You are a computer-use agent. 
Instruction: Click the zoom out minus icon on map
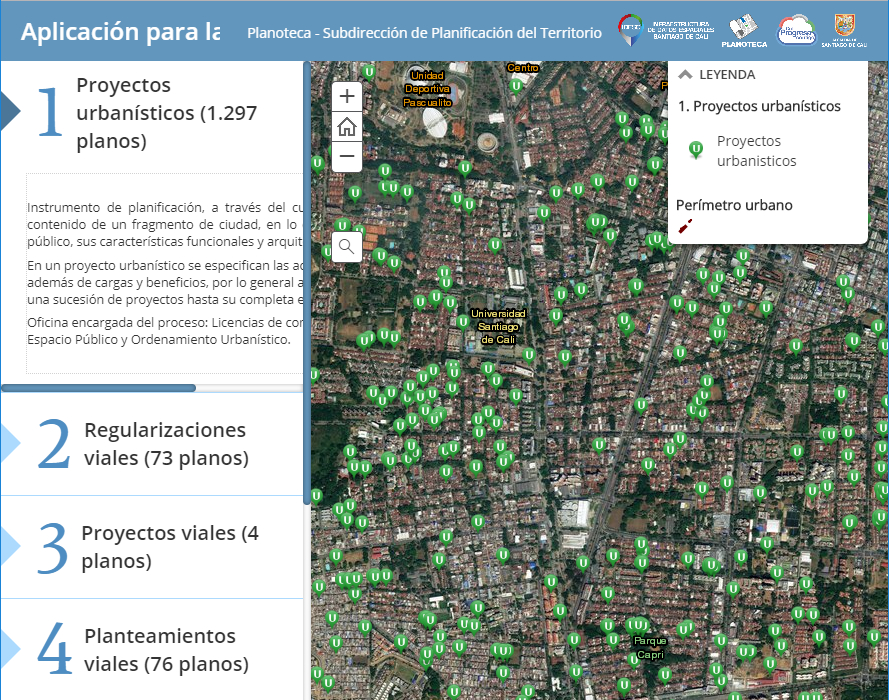[x=346, y=156]
